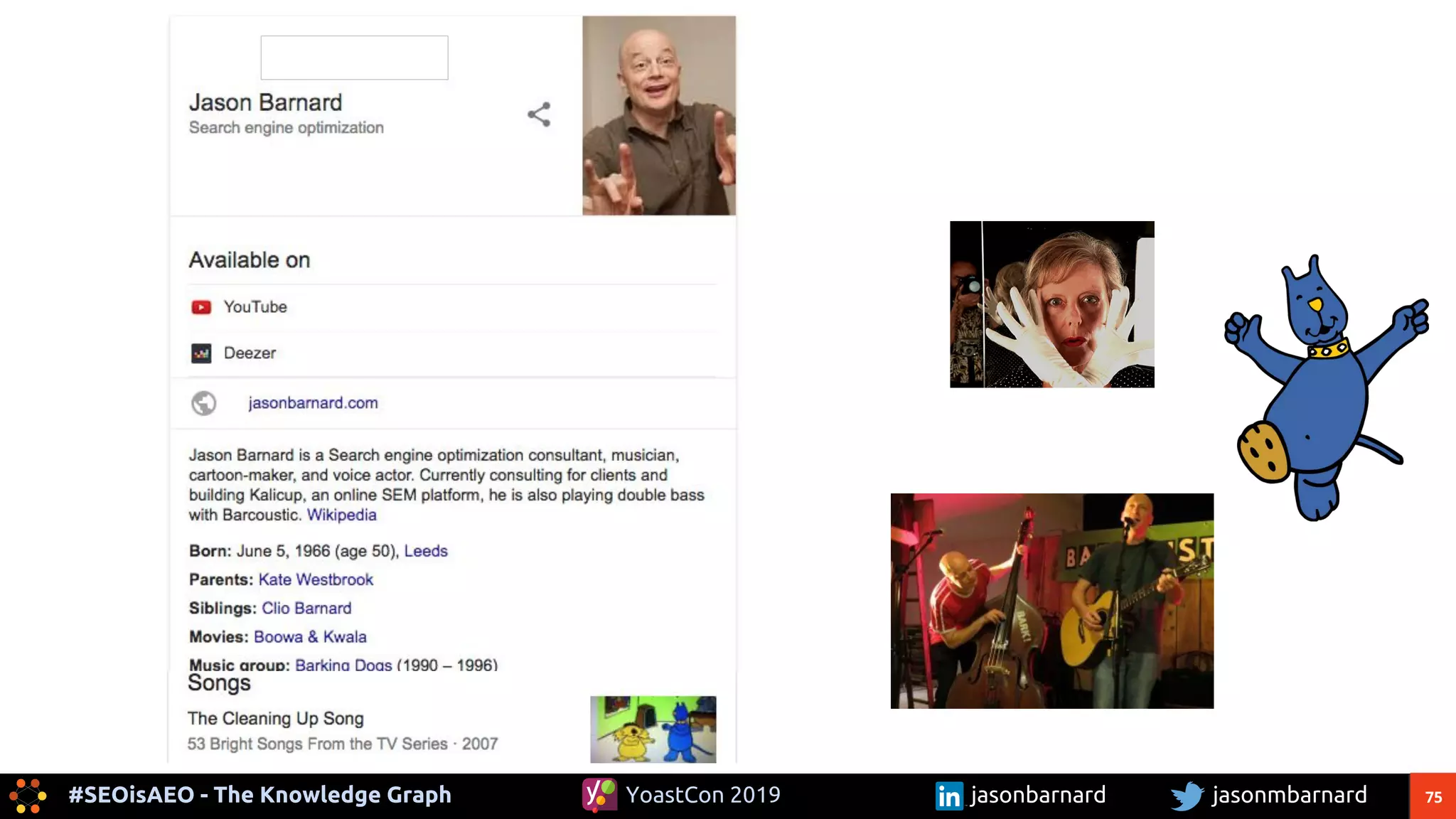Click Jason Barnard's profile photo
1456x819 pixels.
659,116
